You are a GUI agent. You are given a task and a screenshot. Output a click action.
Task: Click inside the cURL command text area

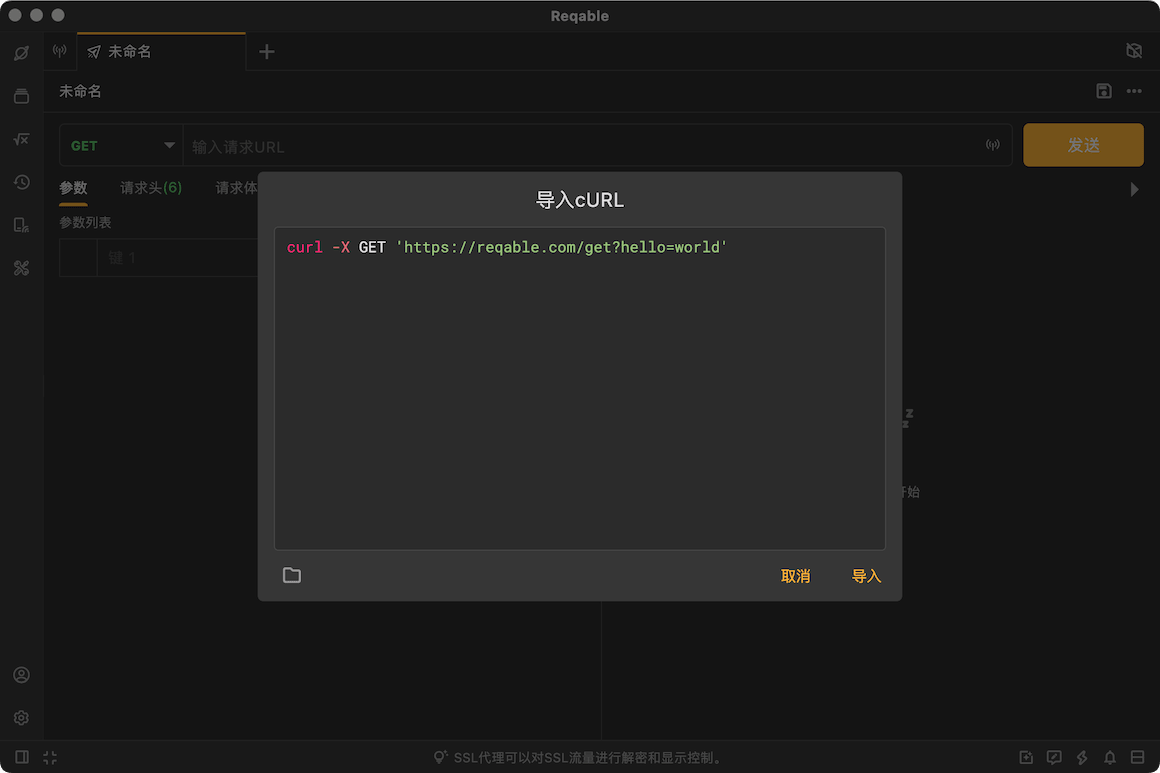click(579, 388)
